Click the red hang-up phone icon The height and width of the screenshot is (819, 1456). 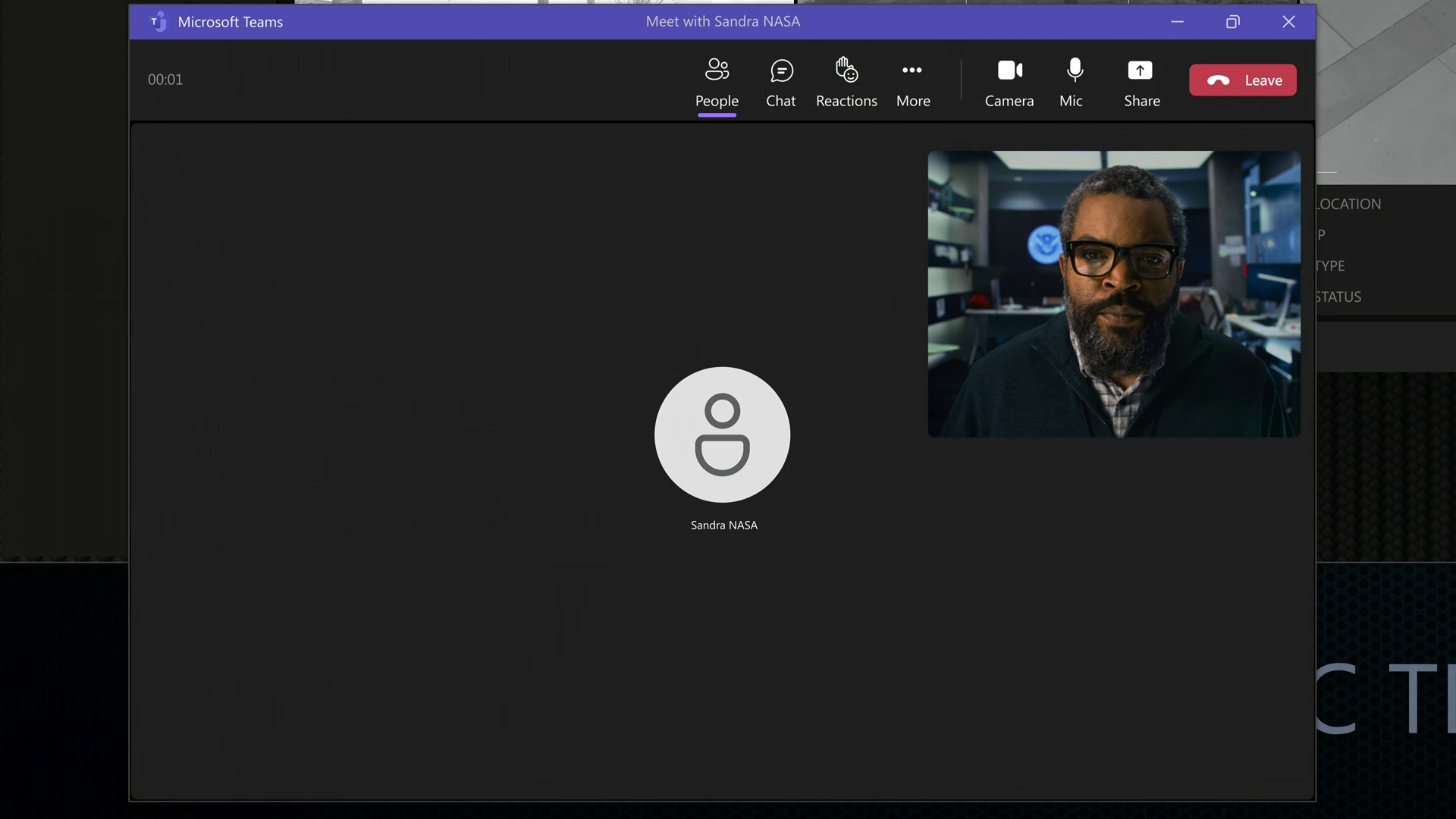pos(1218,80)
